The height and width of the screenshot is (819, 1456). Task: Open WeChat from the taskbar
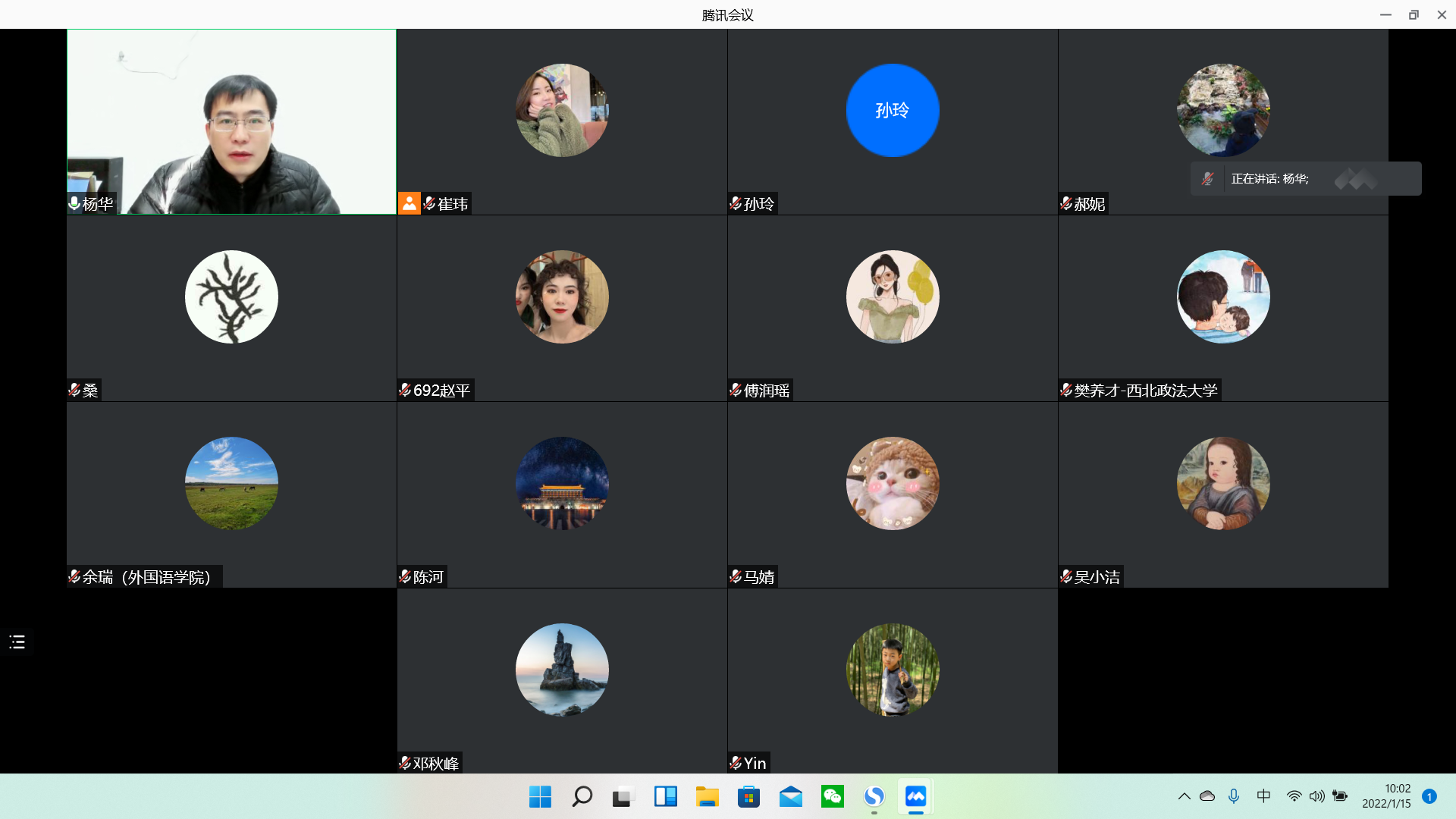pos(833,796)
